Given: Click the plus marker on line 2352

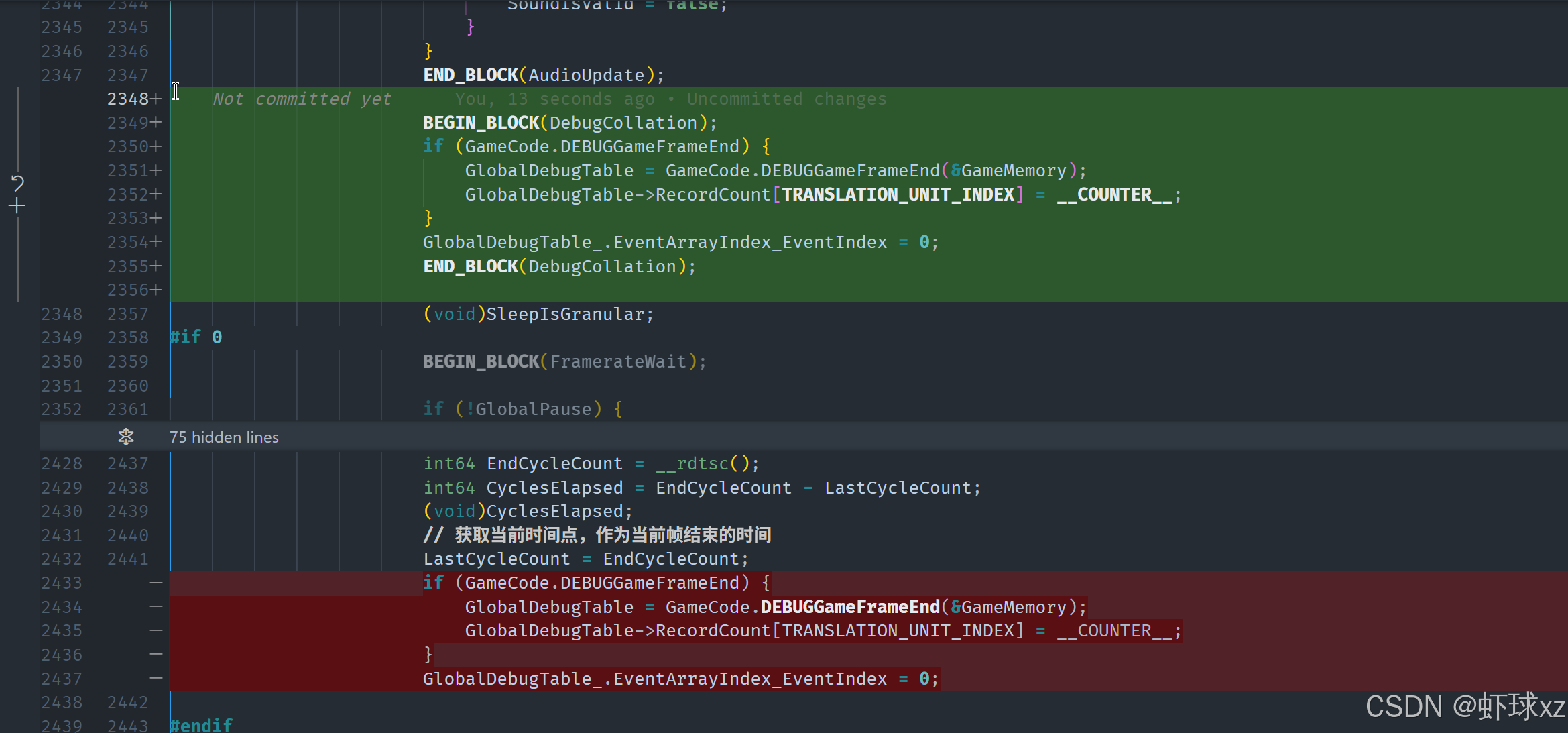Looking at the screenshot, I should tap(156, 194).
